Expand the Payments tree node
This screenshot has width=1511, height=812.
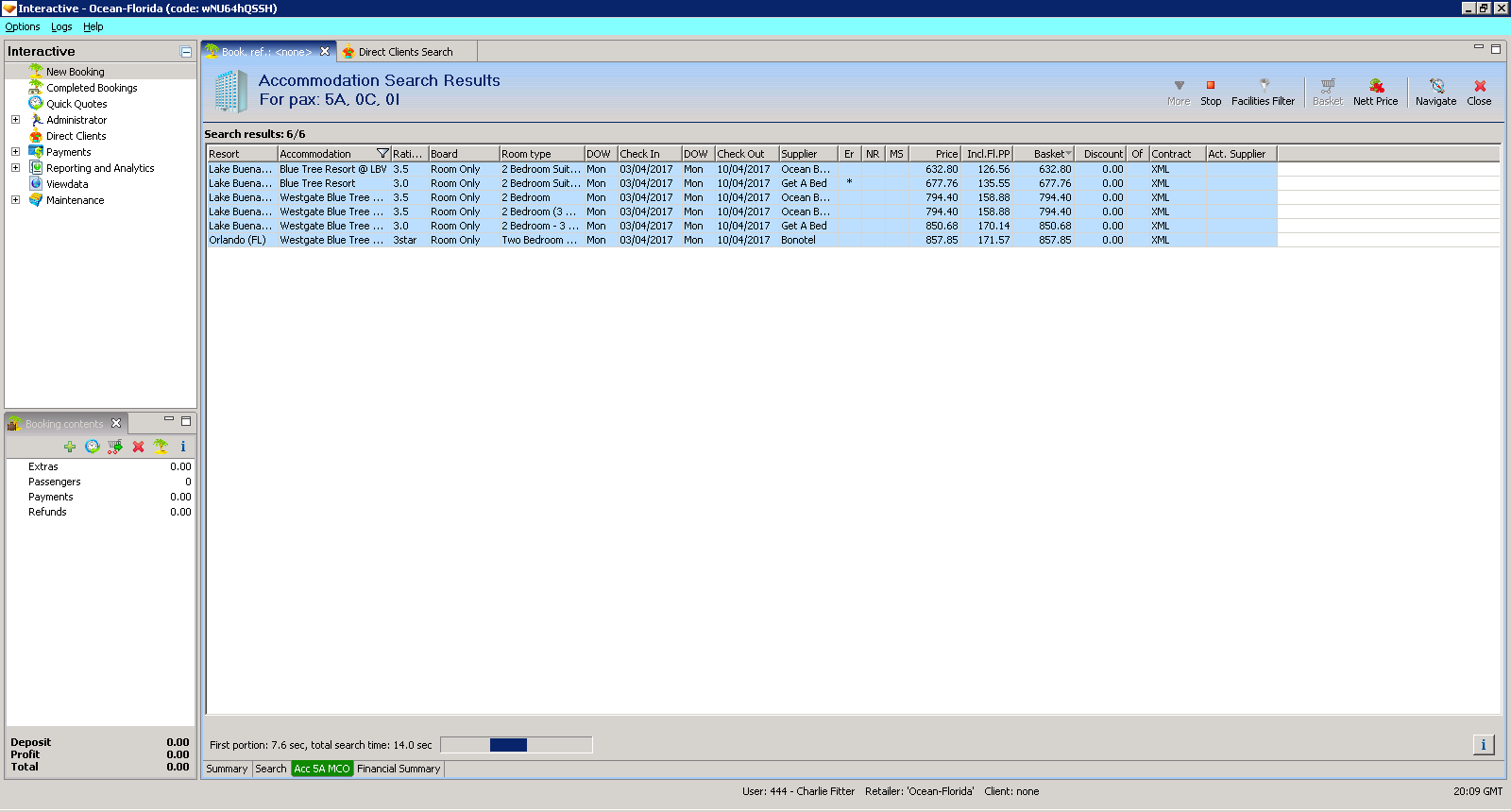(x=15, y=151)
